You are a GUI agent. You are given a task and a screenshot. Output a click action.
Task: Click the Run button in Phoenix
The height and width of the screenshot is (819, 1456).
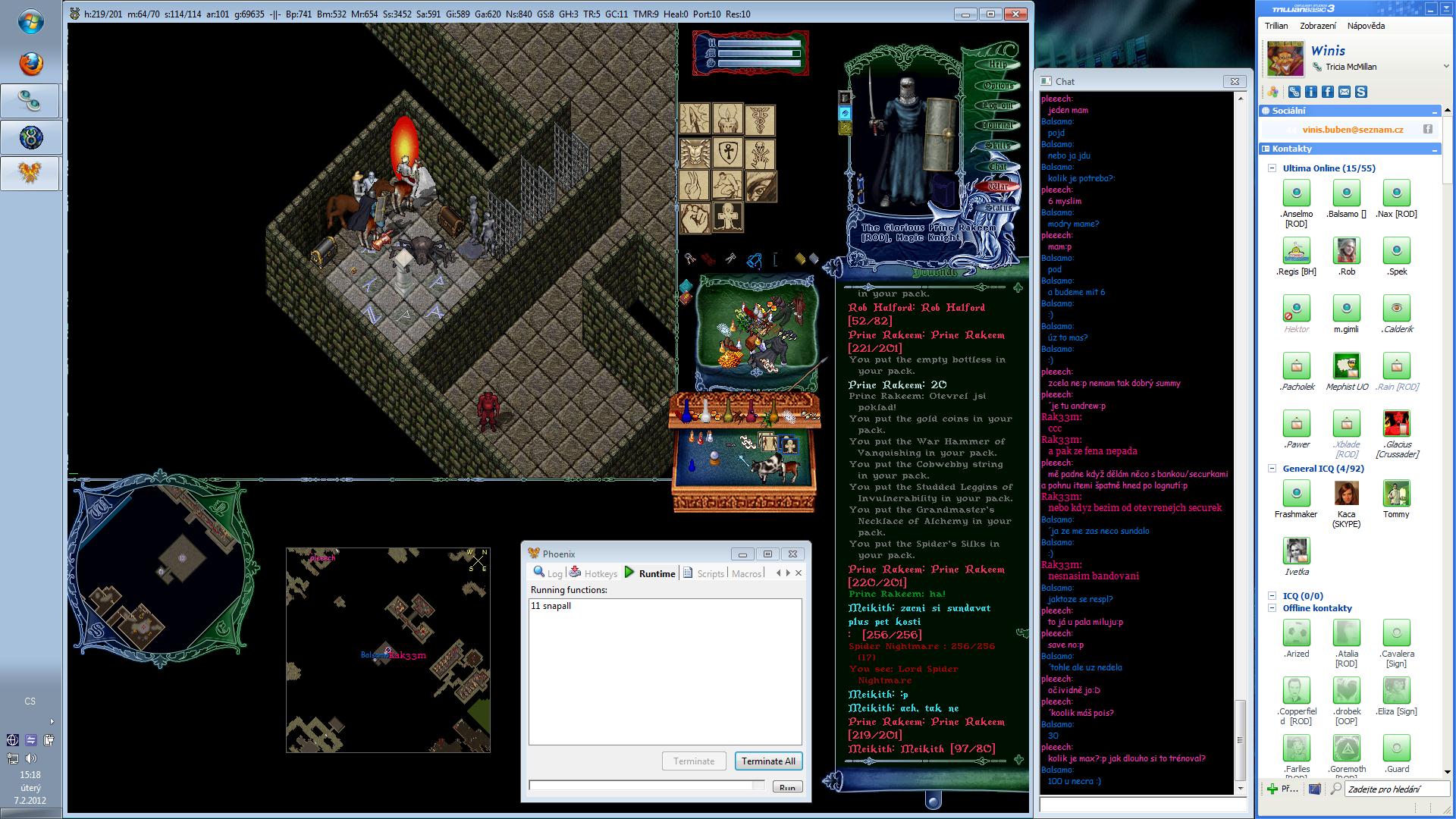tap(787, 787)
